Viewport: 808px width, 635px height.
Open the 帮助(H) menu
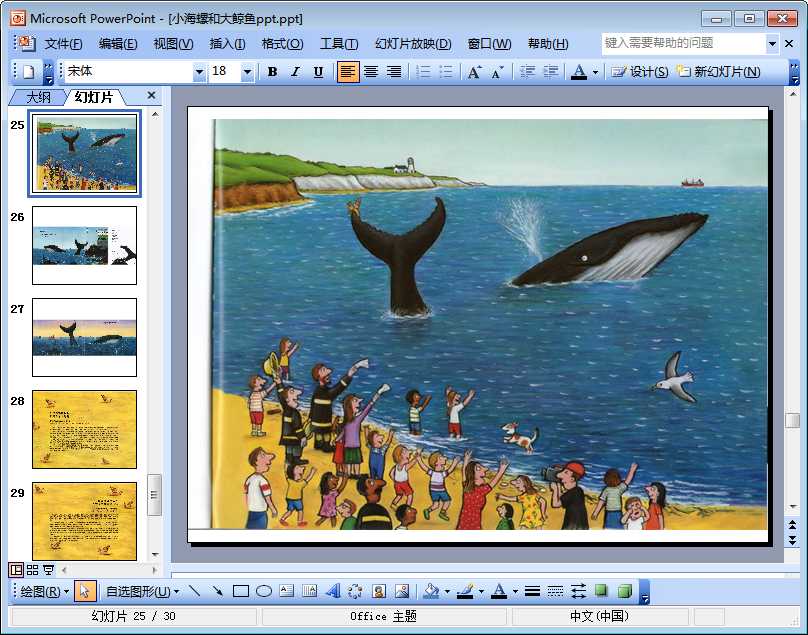tap(548, 44)
